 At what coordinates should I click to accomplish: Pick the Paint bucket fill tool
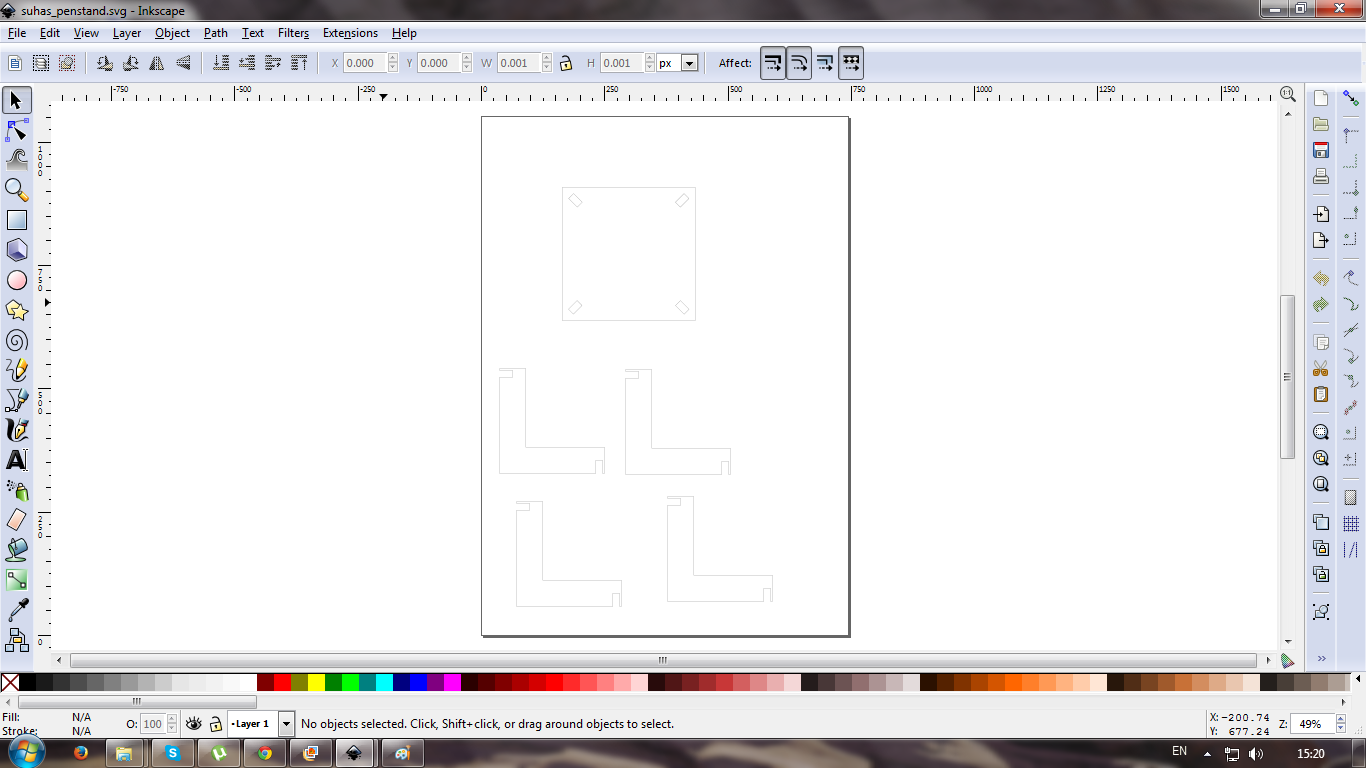(x=16, y=549)
